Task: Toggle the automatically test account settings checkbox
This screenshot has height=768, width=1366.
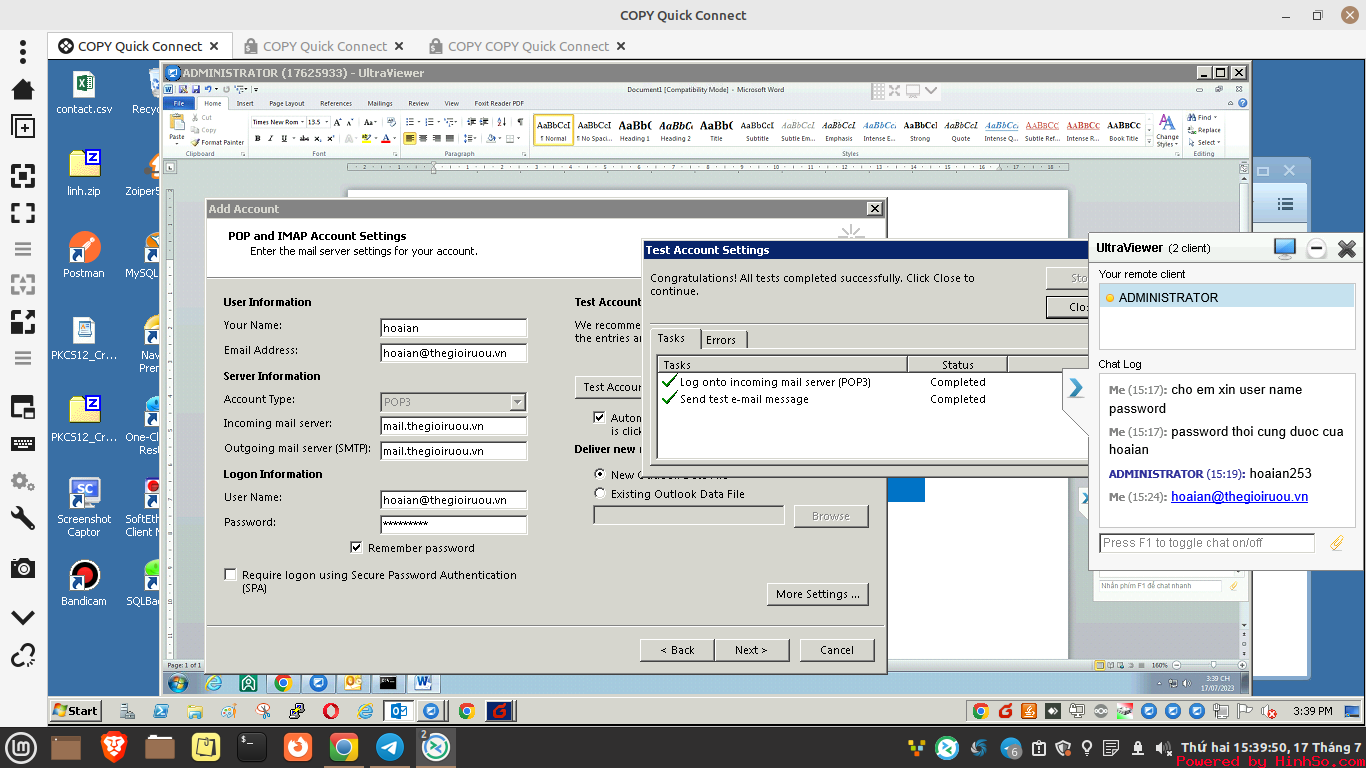Action: tap(599, 418)
